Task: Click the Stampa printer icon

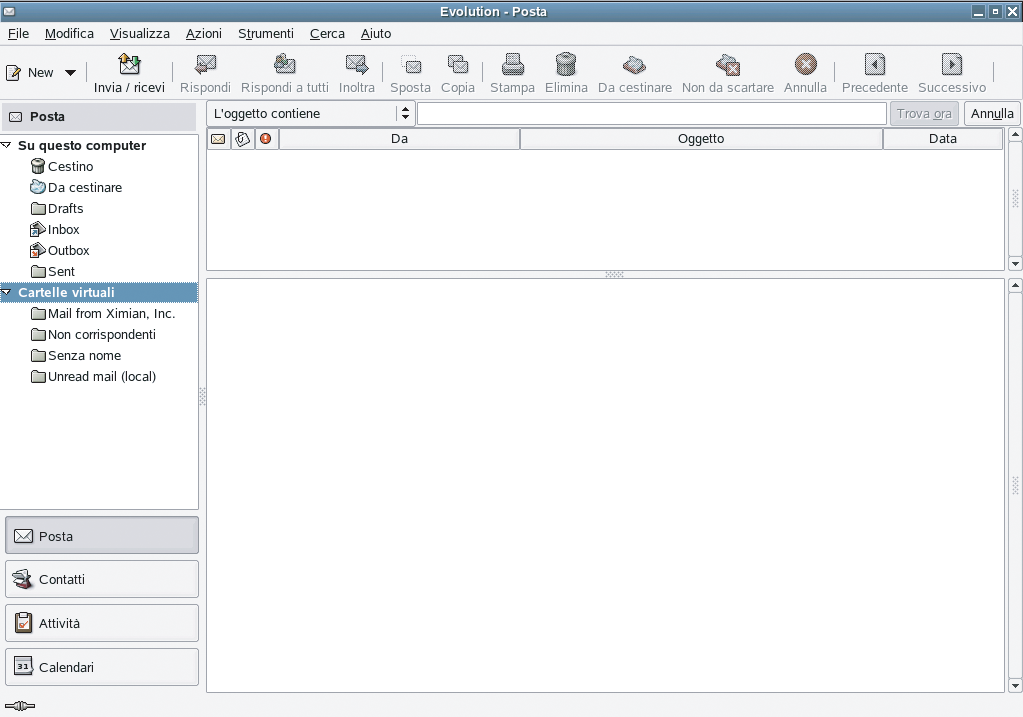Action: click(512, 66)
